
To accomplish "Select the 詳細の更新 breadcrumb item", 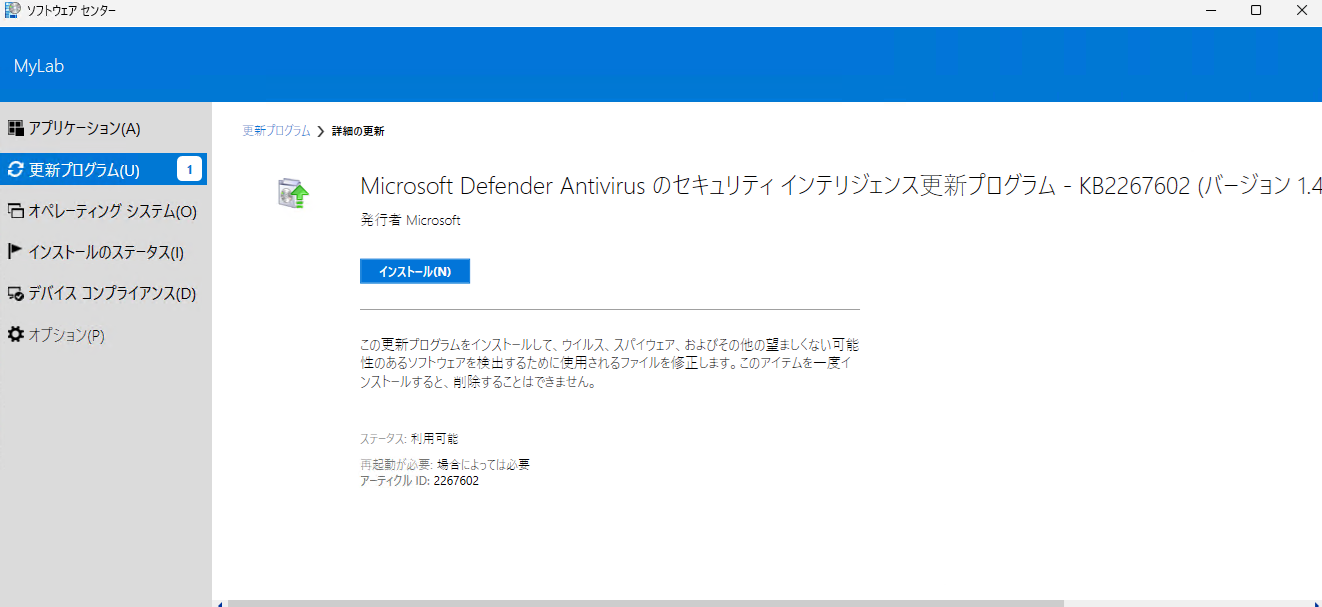I will (358, 131).
